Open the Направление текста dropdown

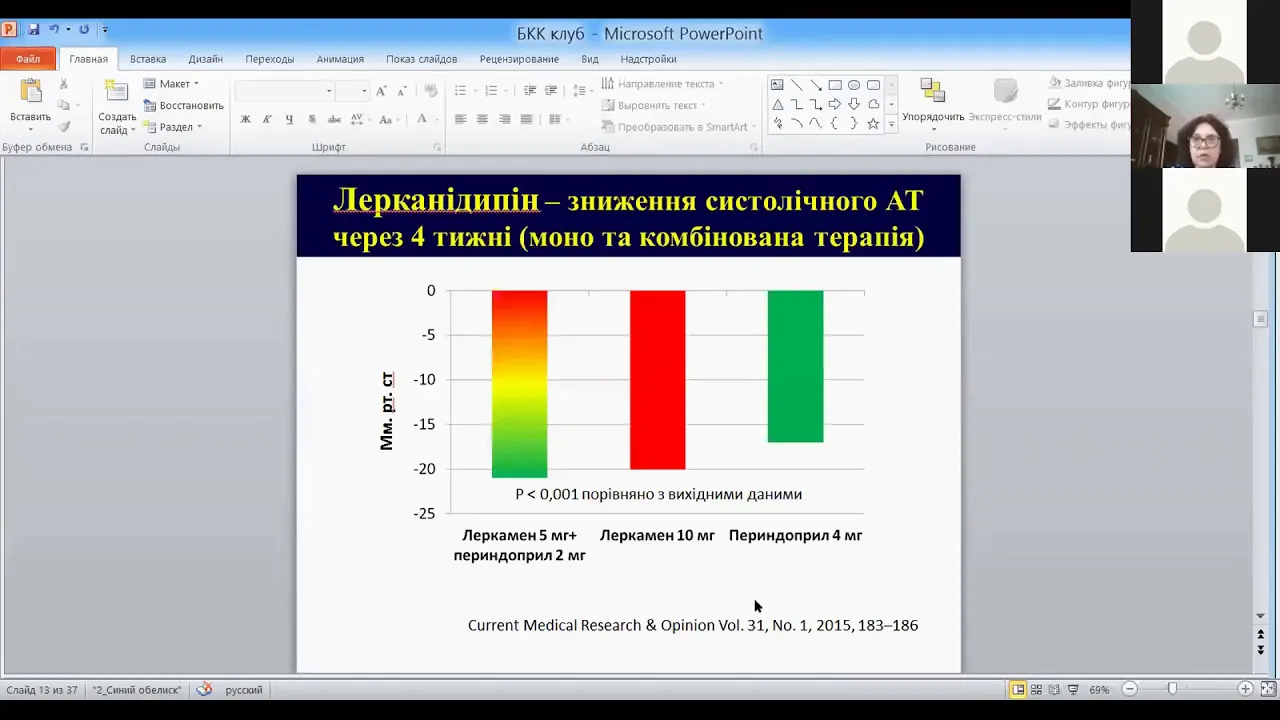662,84
